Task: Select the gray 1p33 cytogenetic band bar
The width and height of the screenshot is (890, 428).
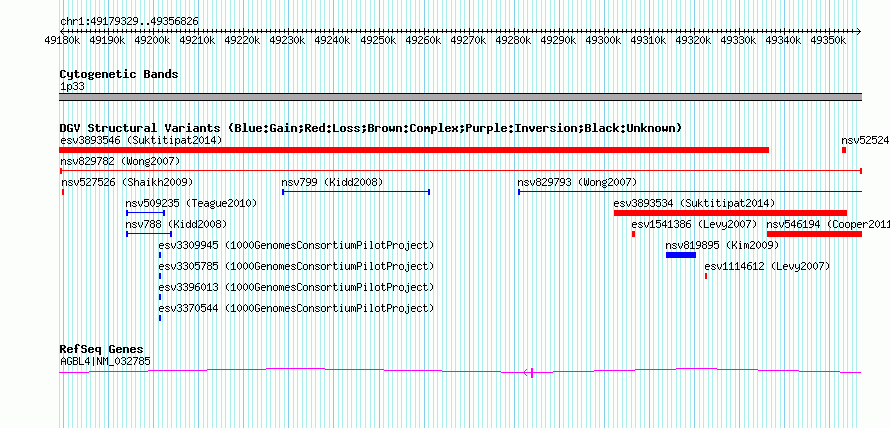Action: [460, 96]
